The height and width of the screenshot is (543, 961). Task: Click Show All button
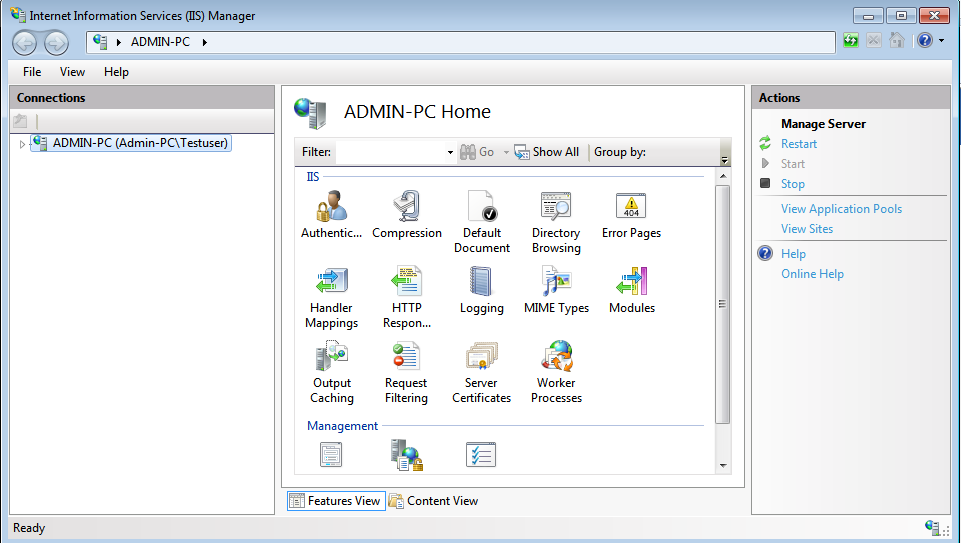[x=547, y=152]
